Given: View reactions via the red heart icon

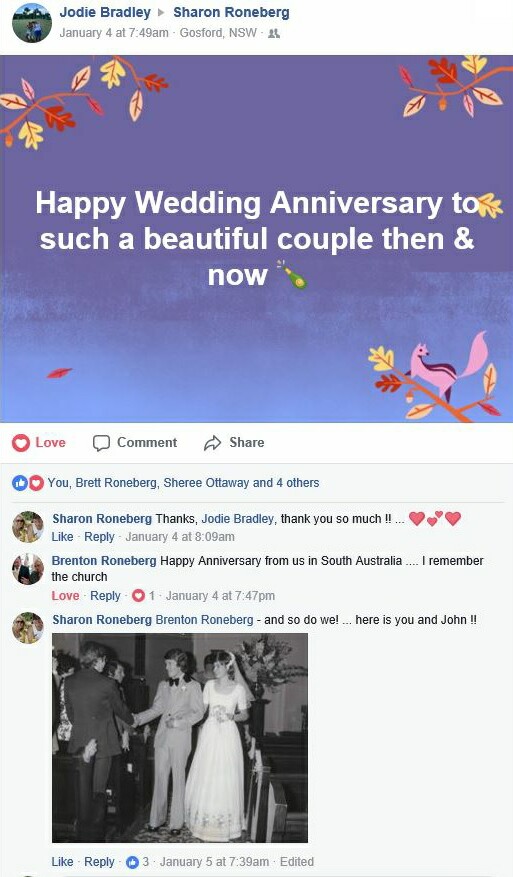Looking at the screenshot, I should coord(36,483).
